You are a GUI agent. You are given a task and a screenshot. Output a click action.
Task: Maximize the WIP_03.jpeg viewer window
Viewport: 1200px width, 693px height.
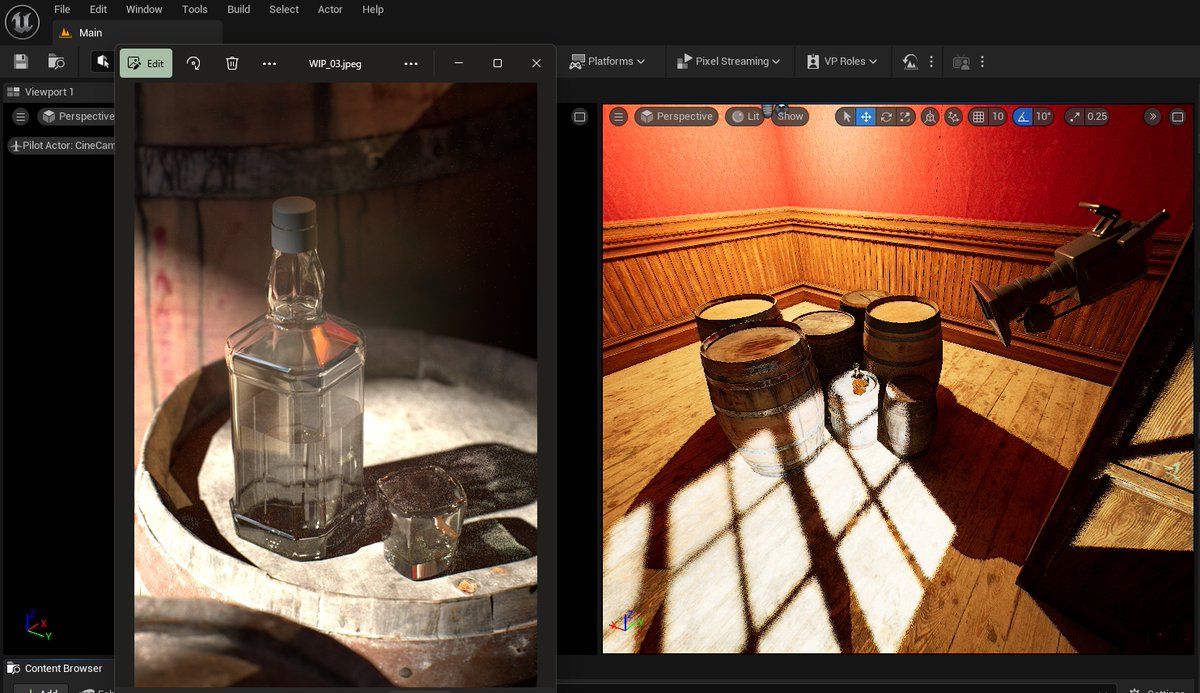click(x=498, y=63)
